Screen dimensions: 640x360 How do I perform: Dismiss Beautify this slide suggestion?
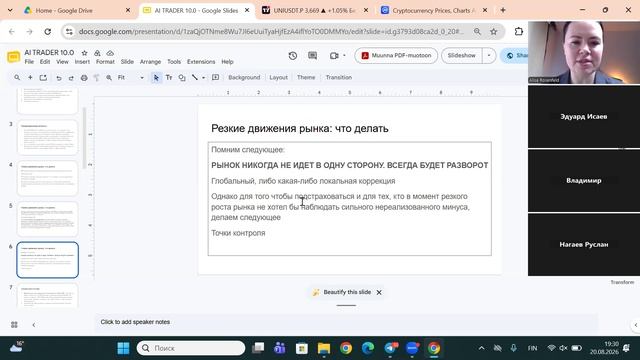pos(379,292)
